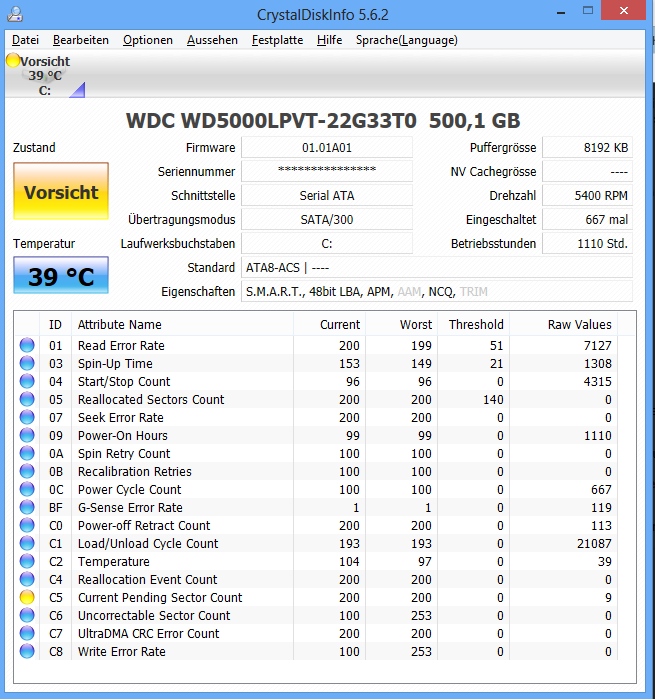This screenshot has height=699, width=655.
Task: Click the blue status icon for Start/Stop Count
Action: (x=27, y=382)
